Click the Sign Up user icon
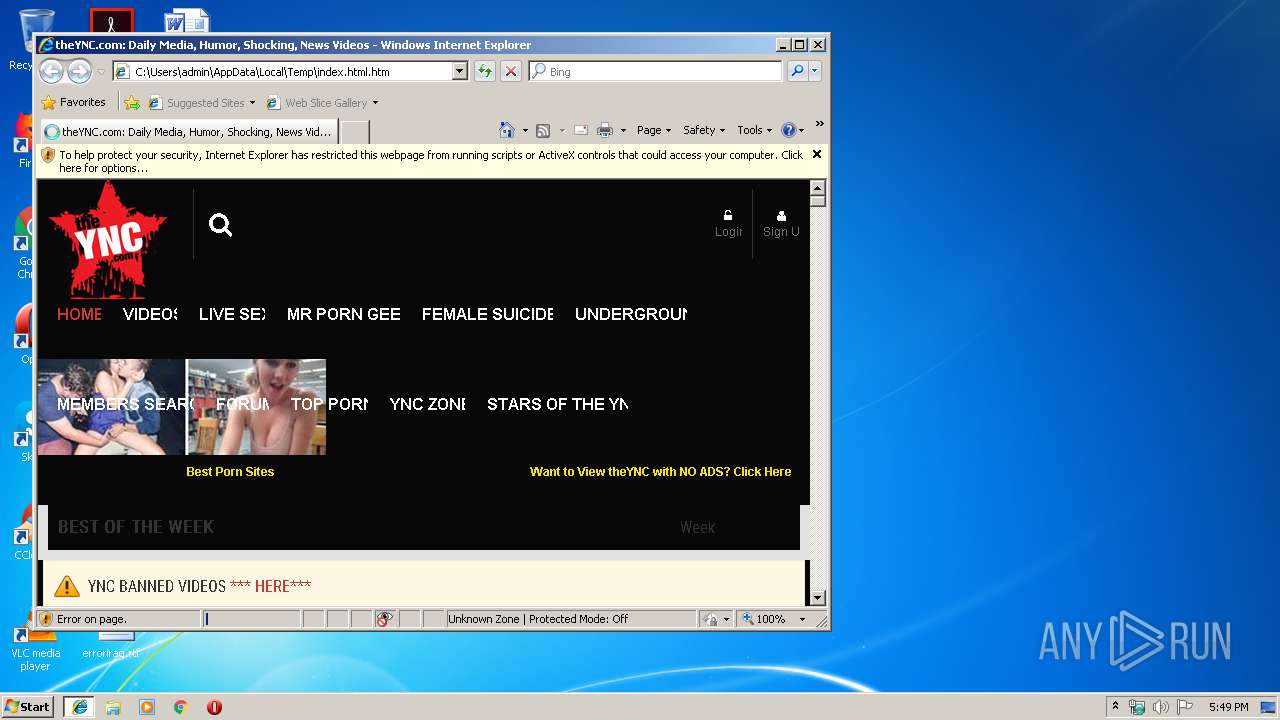 (781, 215)
